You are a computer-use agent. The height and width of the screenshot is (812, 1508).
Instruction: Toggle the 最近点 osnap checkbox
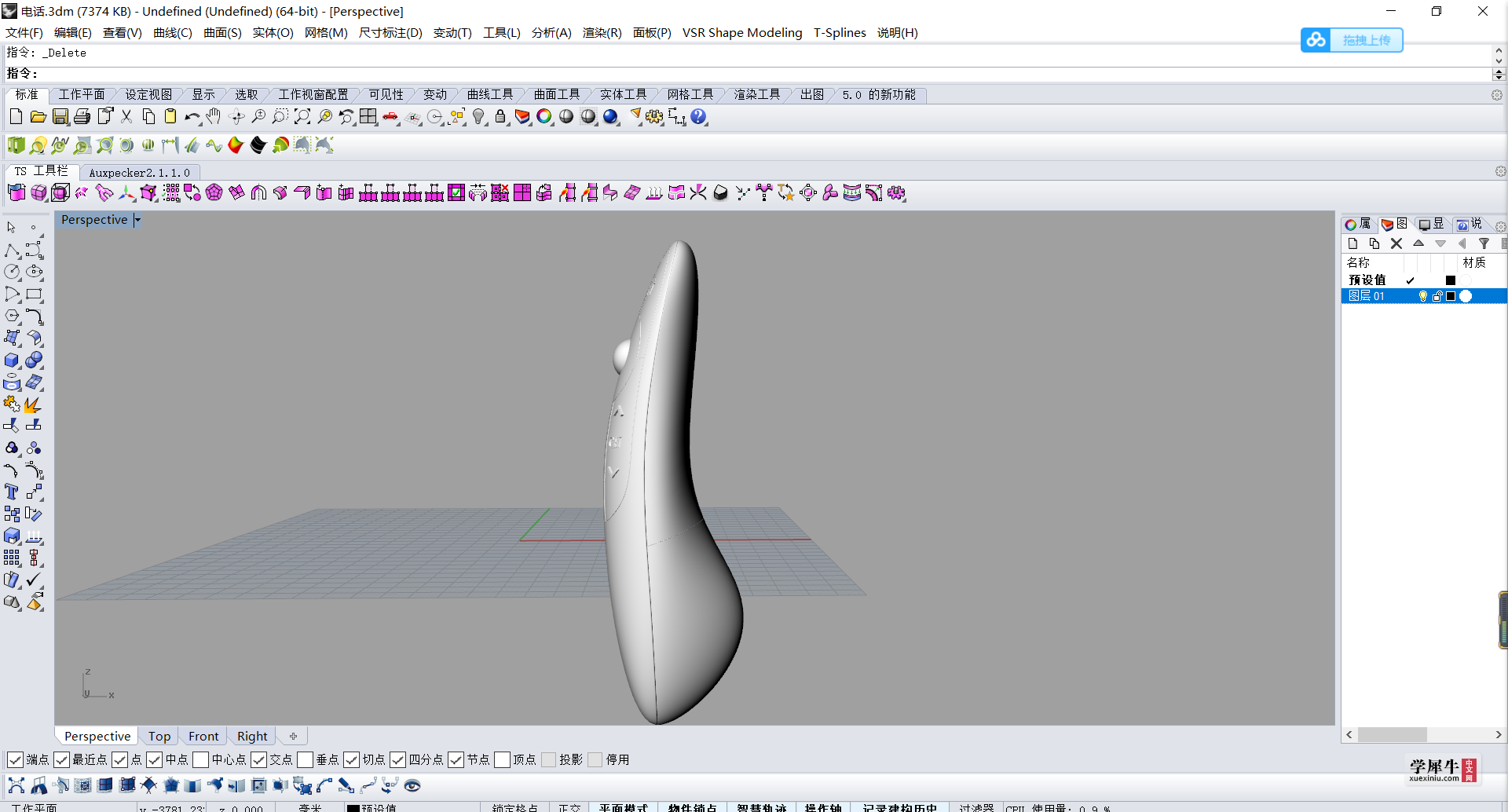(61, 759)
